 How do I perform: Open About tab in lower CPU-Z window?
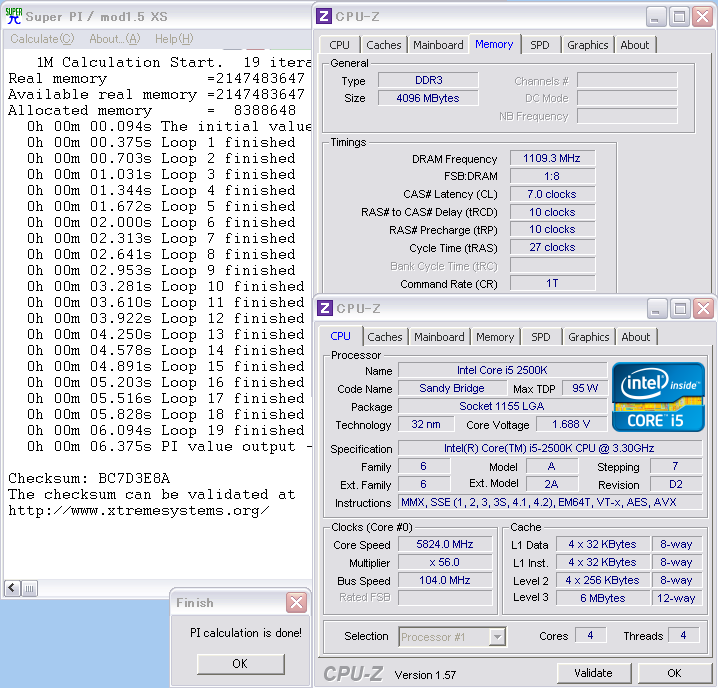(x=636, y=337)
